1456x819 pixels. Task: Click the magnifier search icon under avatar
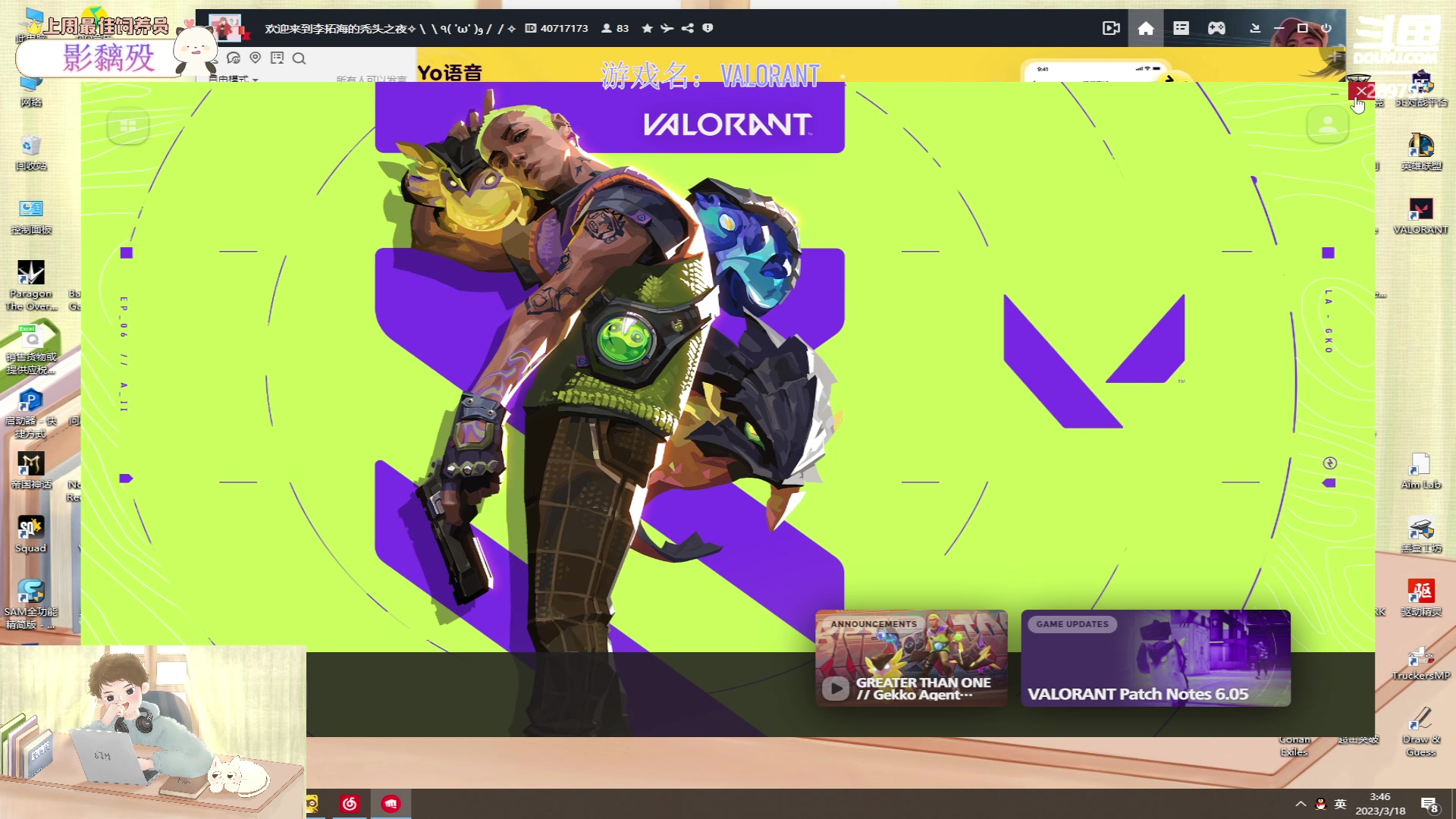(x=299, y=58)
